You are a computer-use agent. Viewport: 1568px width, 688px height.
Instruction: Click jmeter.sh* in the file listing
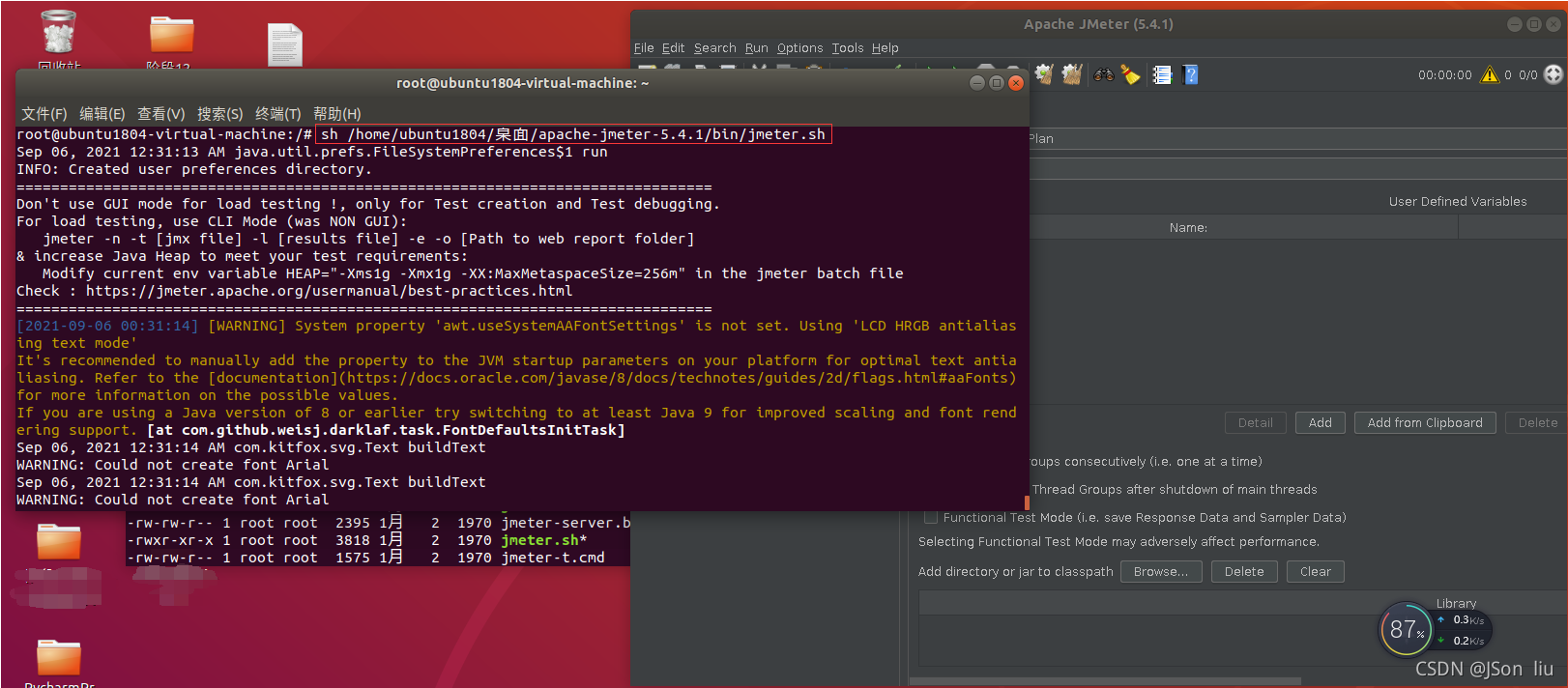[x=543, y=540]
